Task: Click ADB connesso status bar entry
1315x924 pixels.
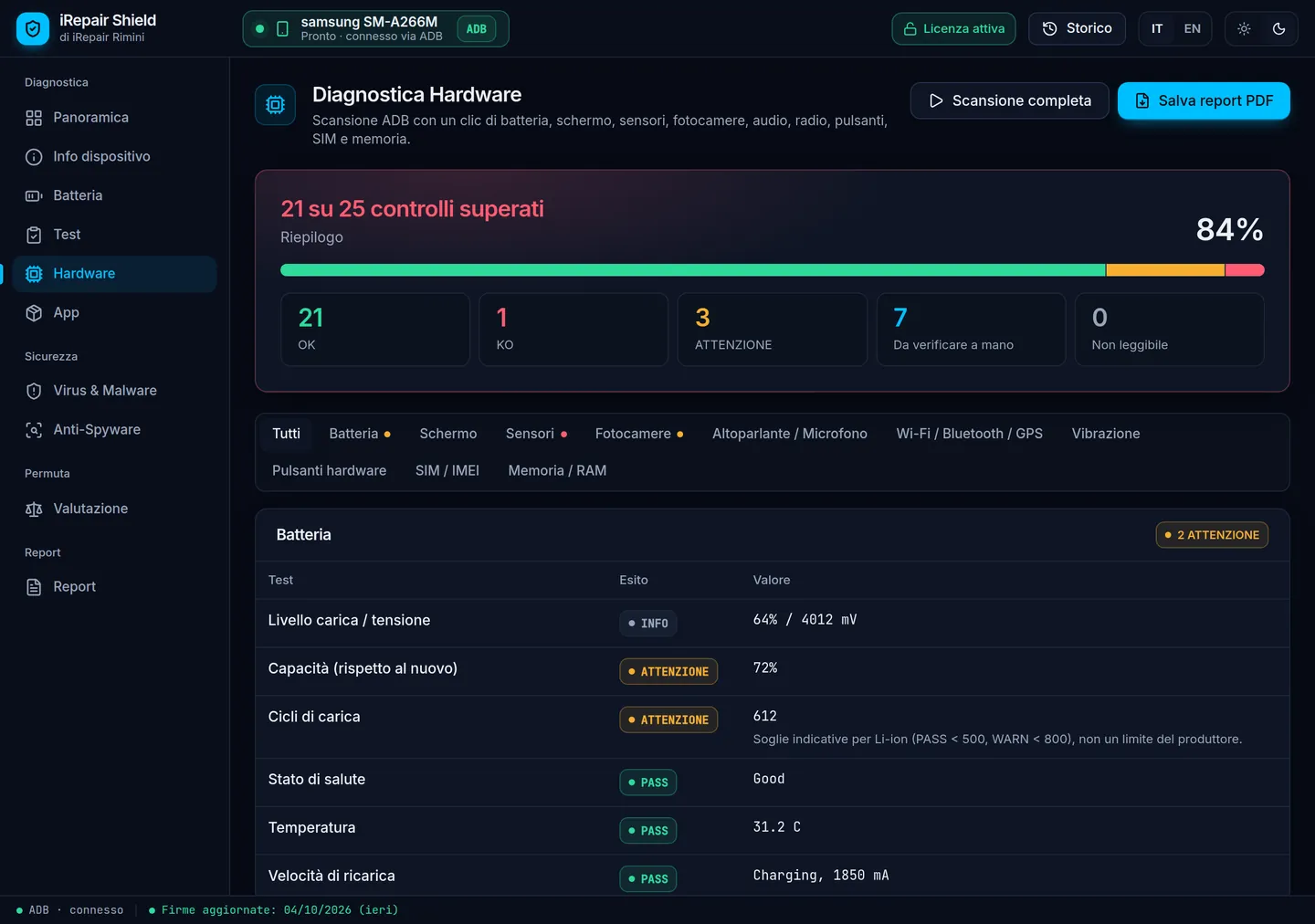Action: click(70, 910)
